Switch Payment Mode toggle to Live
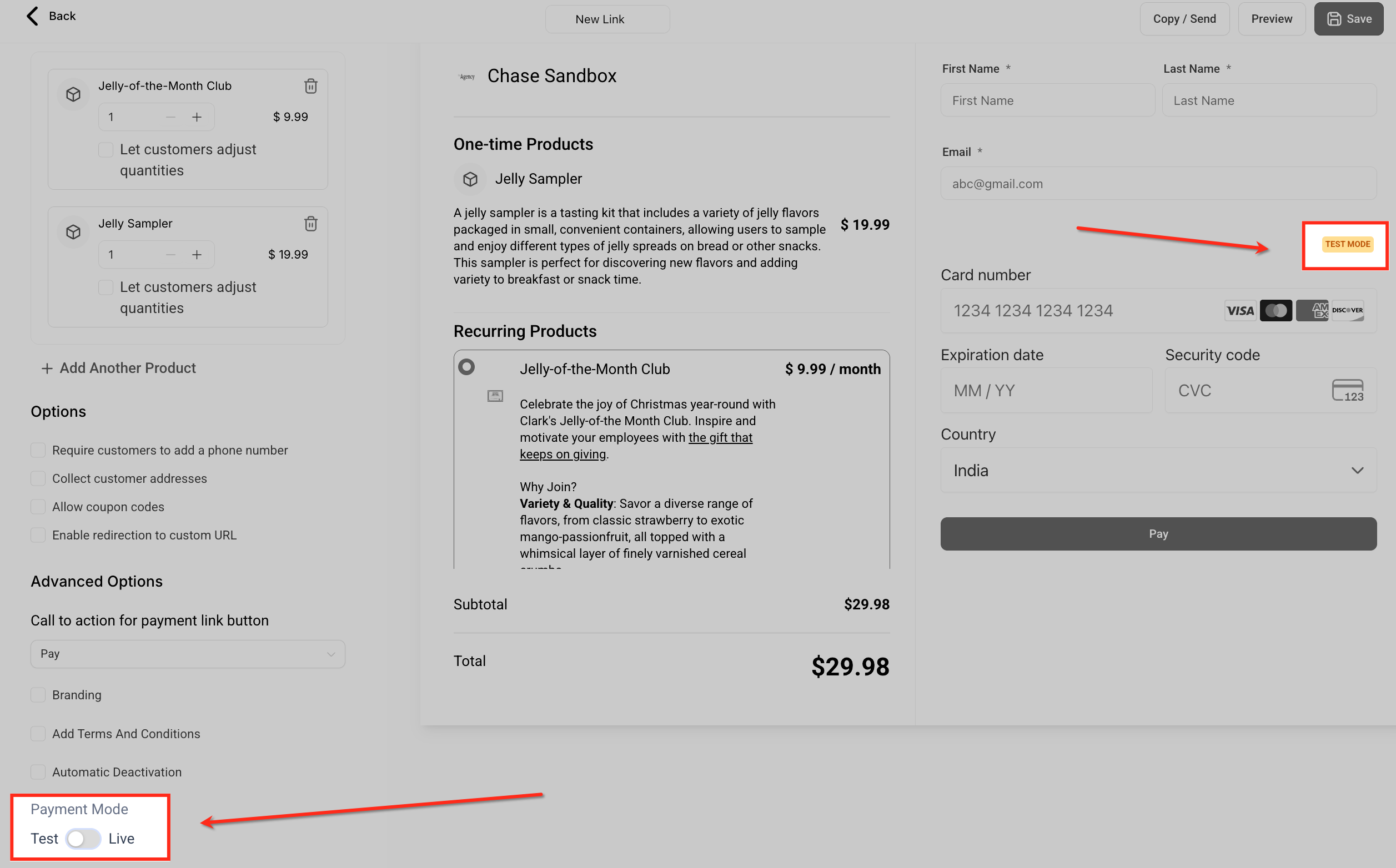Image resolution: width=1396 pixels, height=868 pixels. [x=83, y=839]
